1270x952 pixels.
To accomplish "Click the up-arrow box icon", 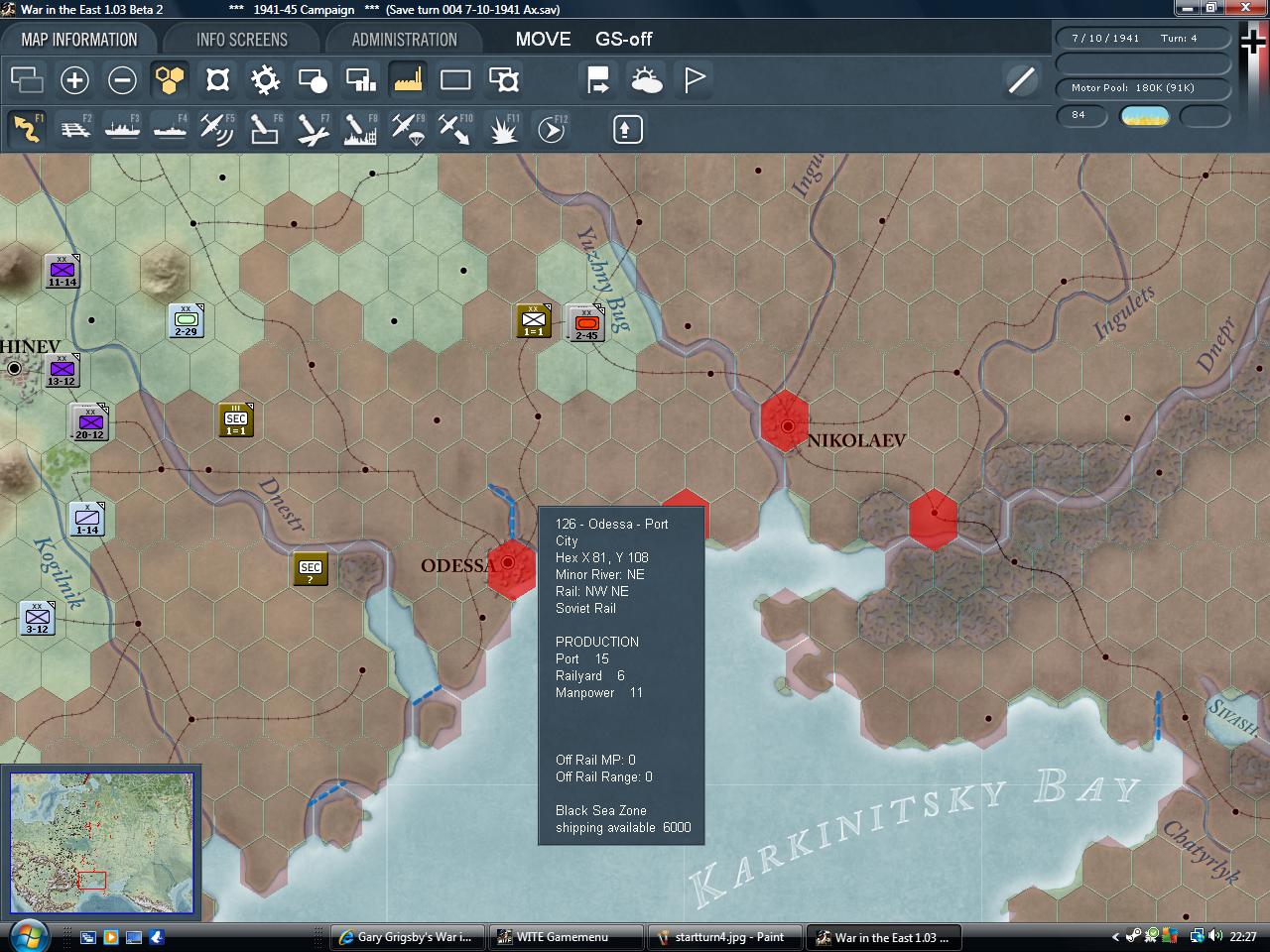I will point(627,129).
